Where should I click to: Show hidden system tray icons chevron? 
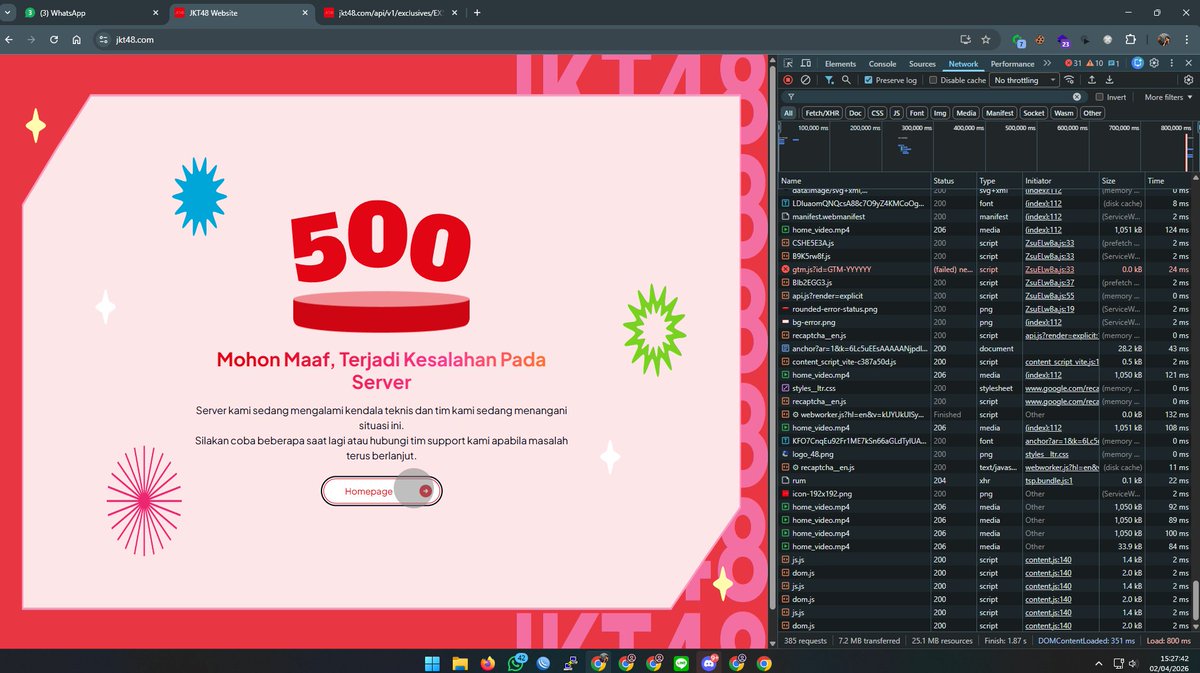tap(1100, 663)
